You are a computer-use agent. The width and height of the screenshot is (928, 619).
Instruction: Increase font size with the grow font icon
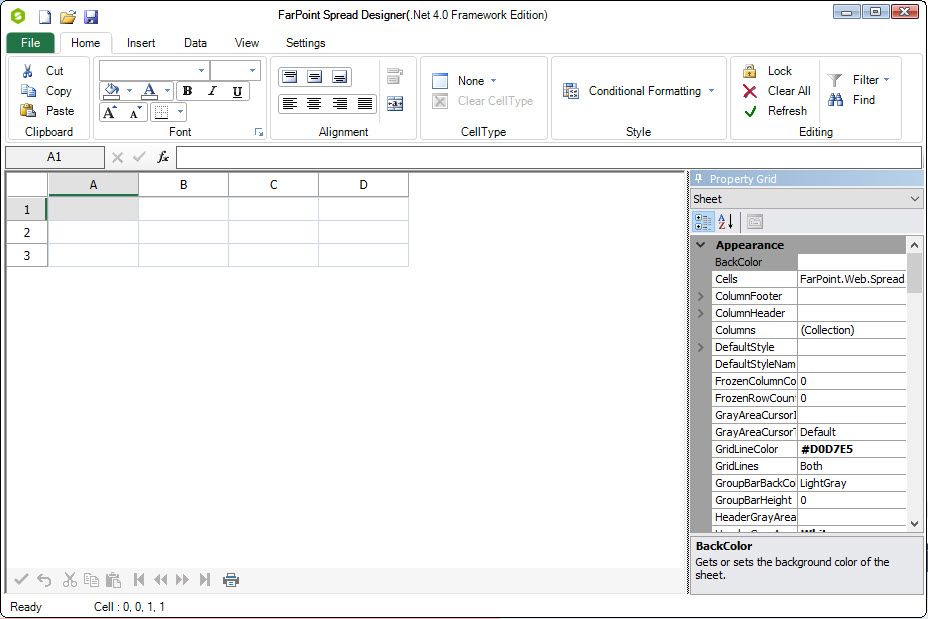(111, 112)
